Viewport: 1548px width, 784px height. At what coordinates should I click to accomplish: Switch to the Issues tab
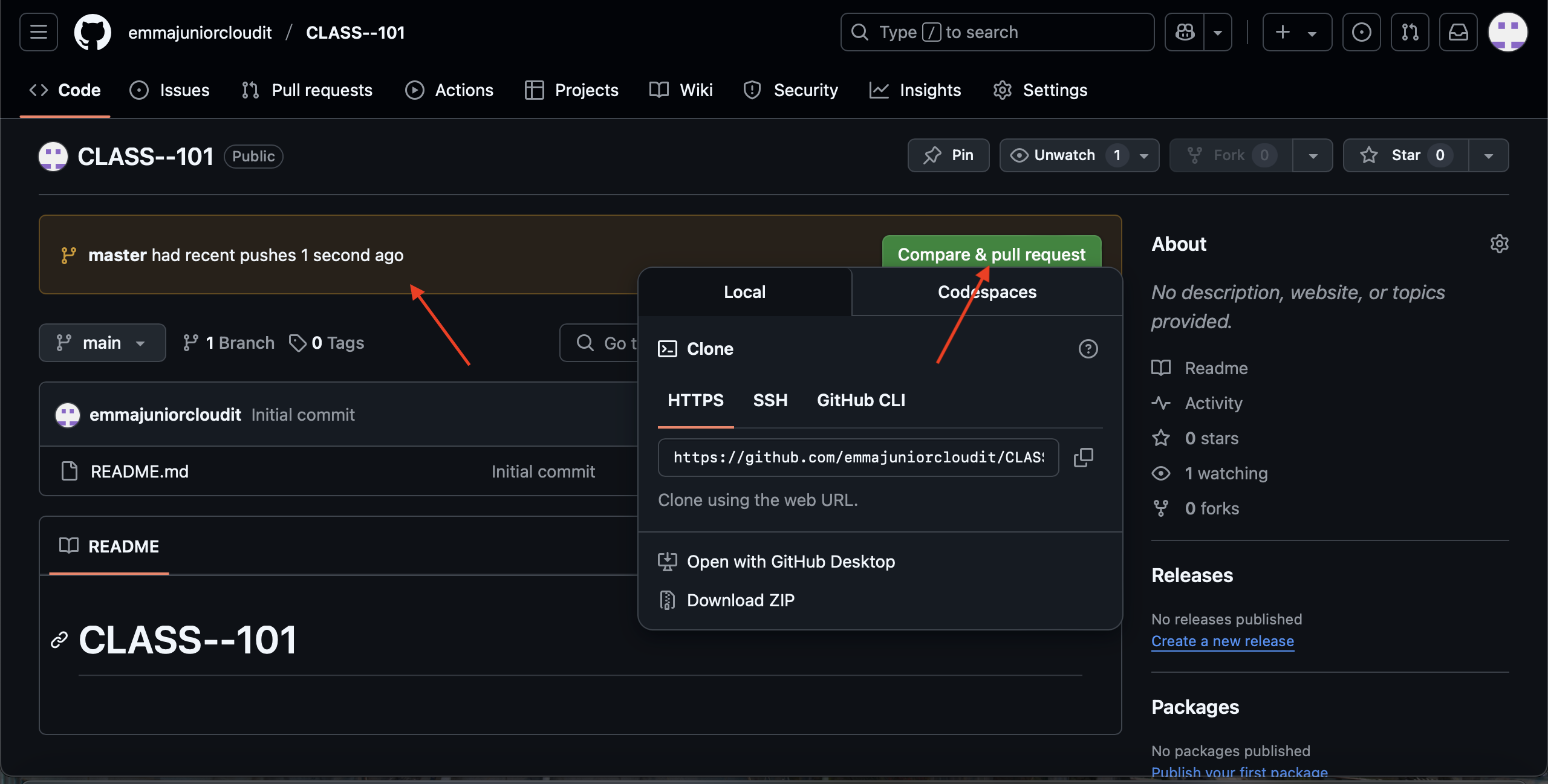pos(170,90)
